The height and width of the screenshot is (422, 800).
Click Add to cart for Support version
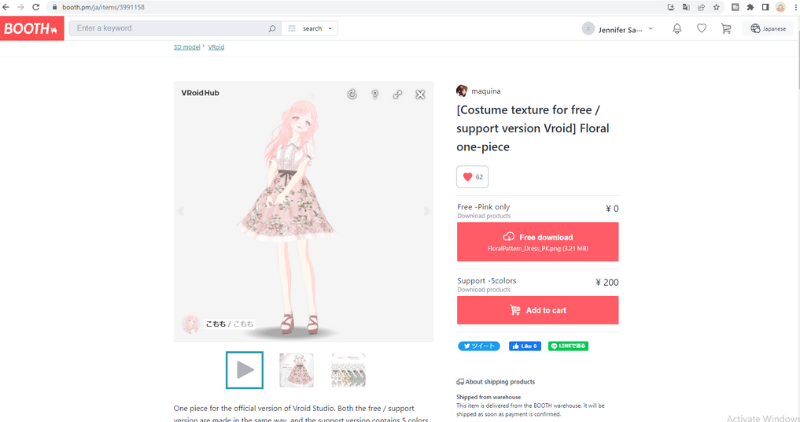click(x=538, y=310)
